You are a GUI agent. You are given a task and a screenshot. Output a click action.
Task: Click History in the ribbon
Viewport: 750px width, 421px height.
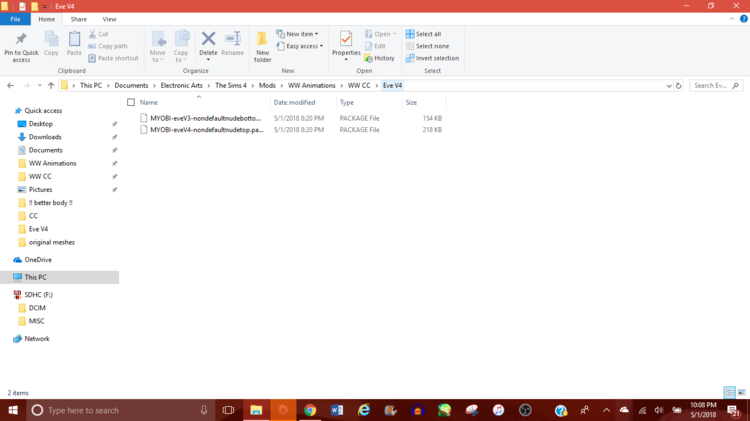pos(379,58)
